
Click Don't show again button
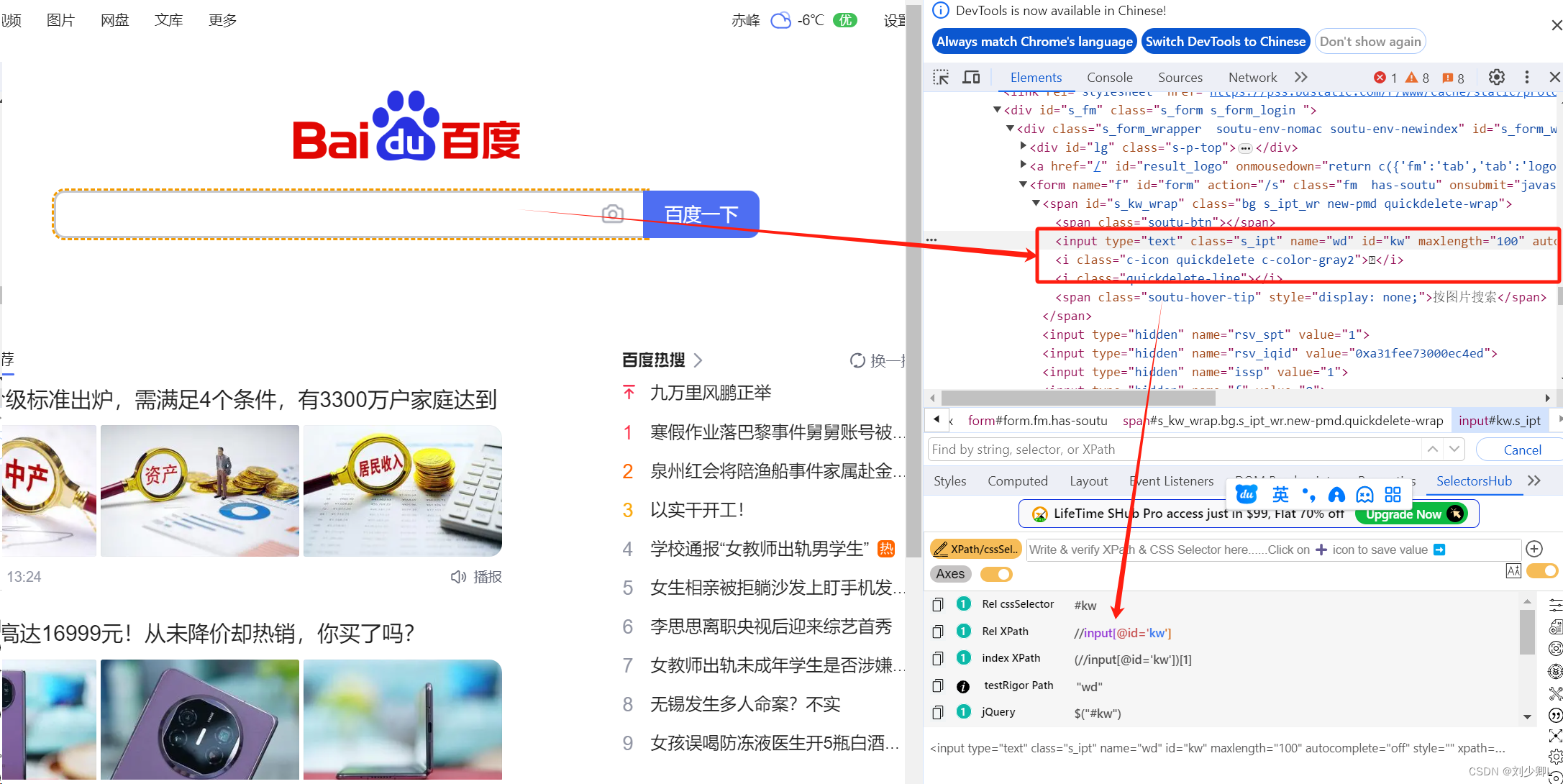point(1370,41)
